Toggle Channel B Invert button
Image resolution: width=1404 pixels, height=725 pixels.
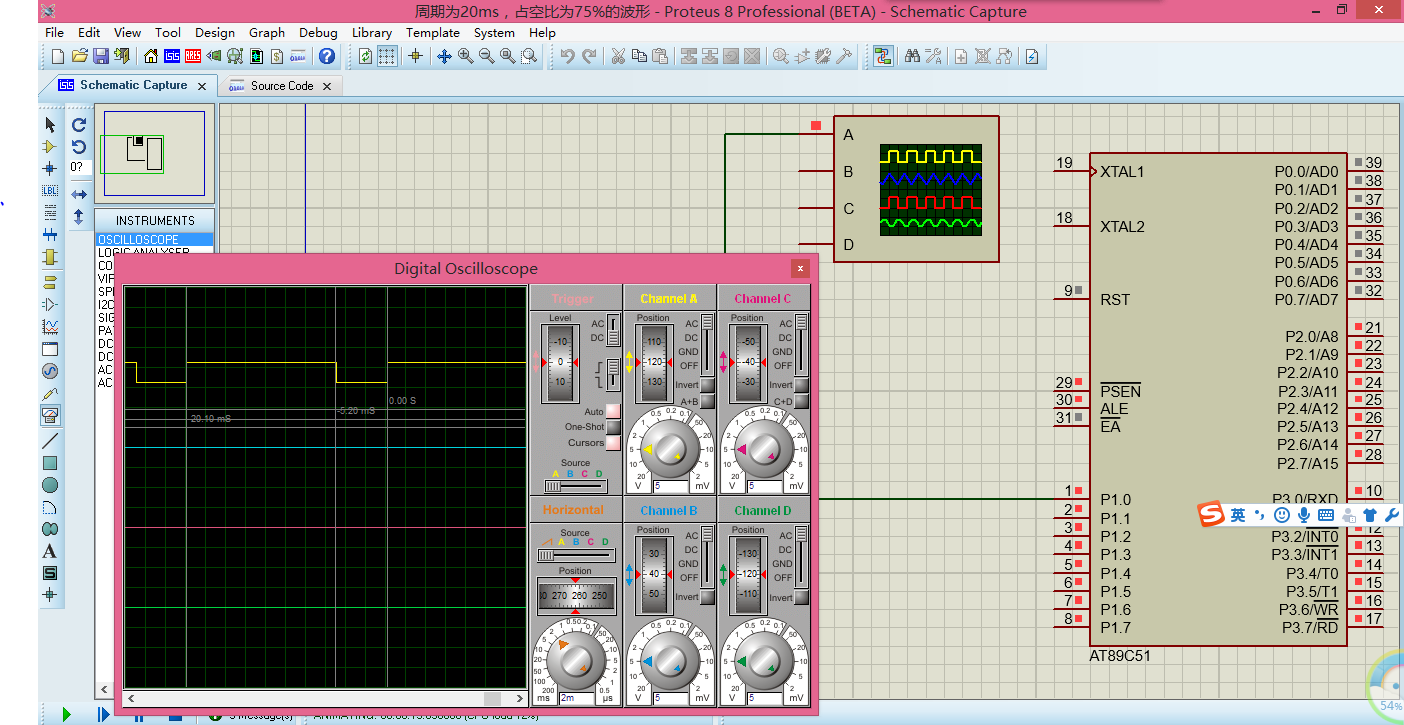tap(707, 597)
